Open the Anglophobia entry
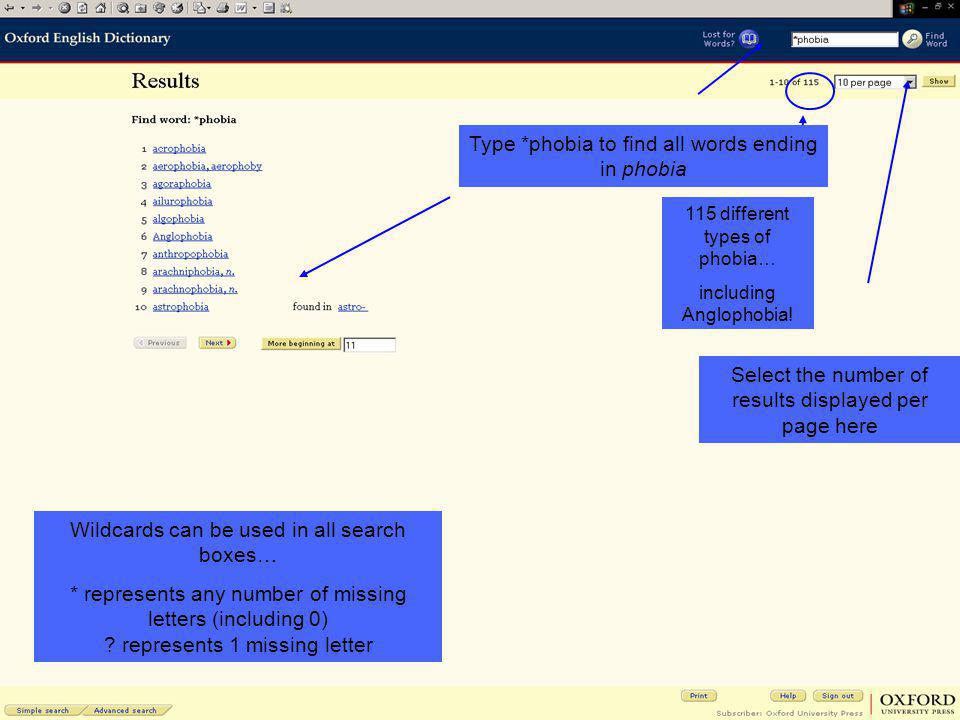 click(182, 236)
